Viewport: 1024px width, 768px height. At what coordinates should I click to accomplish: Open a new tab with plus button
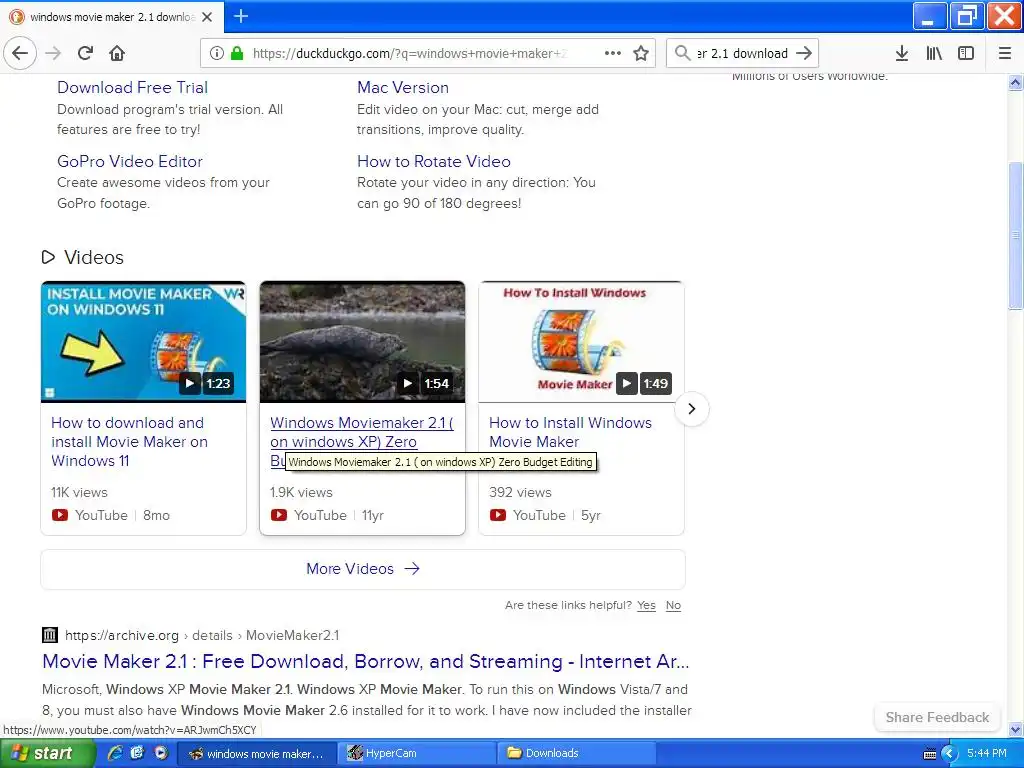241,16
